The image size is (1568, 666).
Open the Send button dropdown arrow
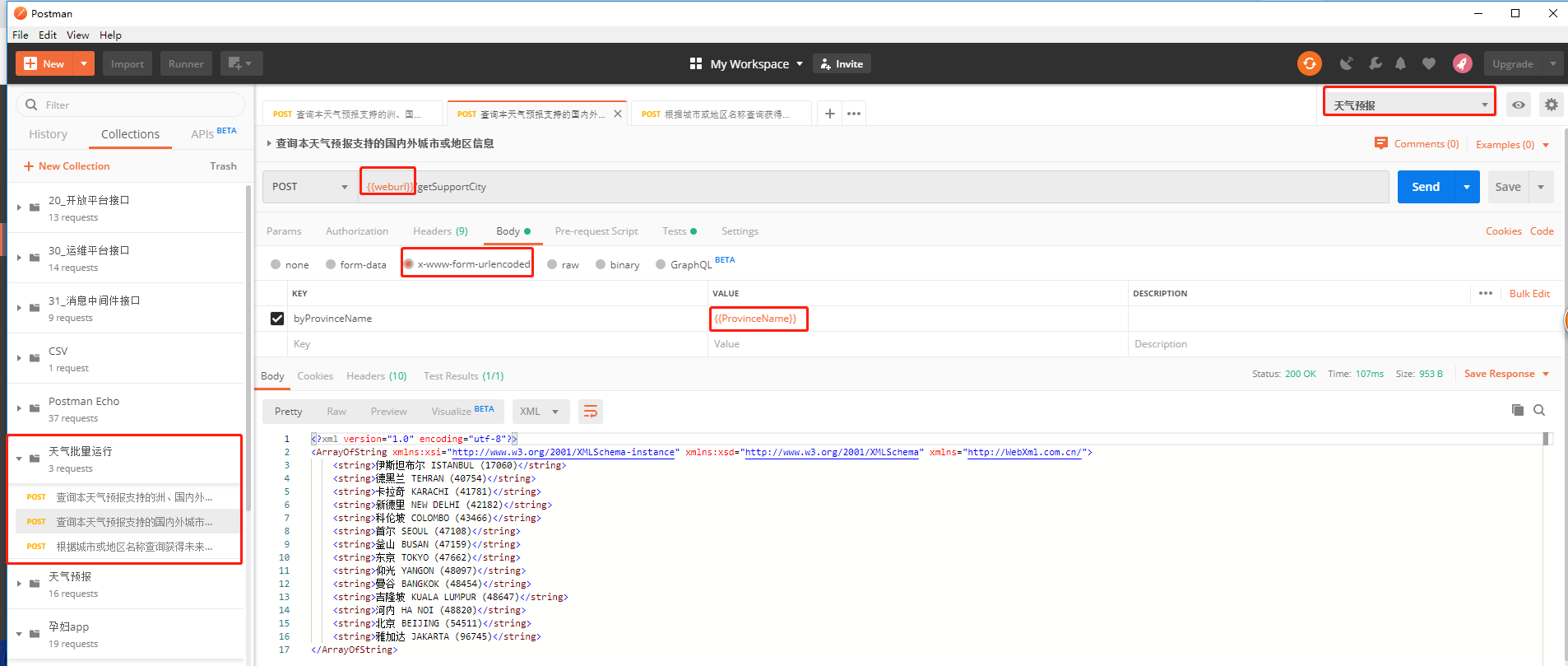[x=1467, y=187]
